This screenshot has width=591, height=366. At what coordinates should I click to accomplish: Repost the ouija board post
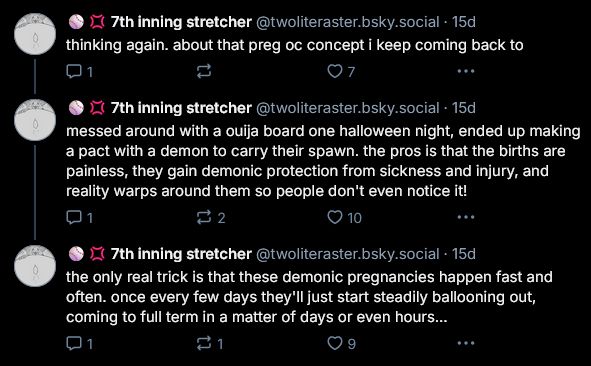click(x=211, y=217)
